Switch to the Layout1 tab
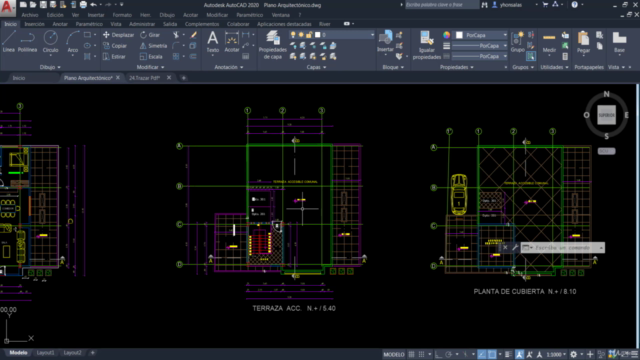This screenshot has width=640, height=360. (x=45, y=353)
